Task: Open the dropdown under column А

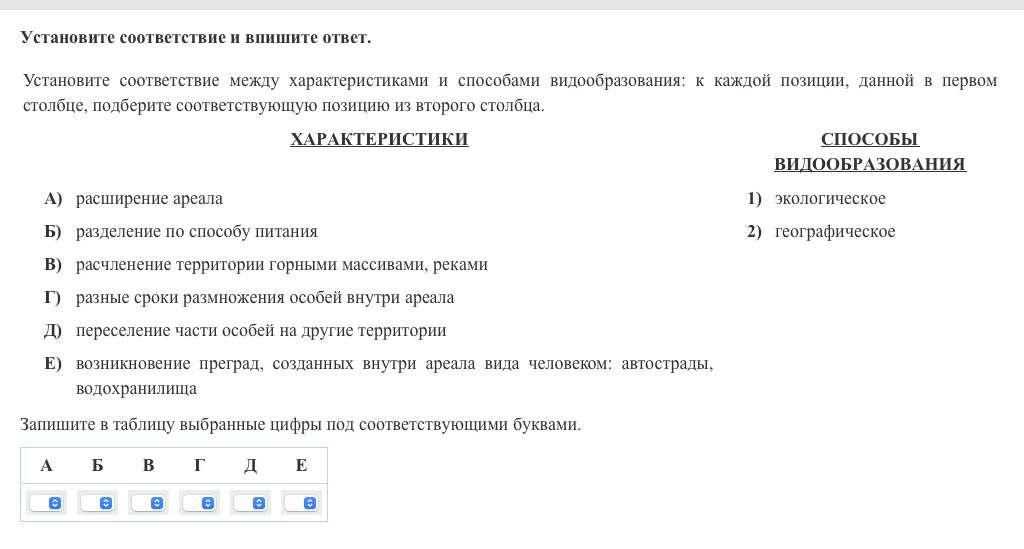Action: point(46,503)
